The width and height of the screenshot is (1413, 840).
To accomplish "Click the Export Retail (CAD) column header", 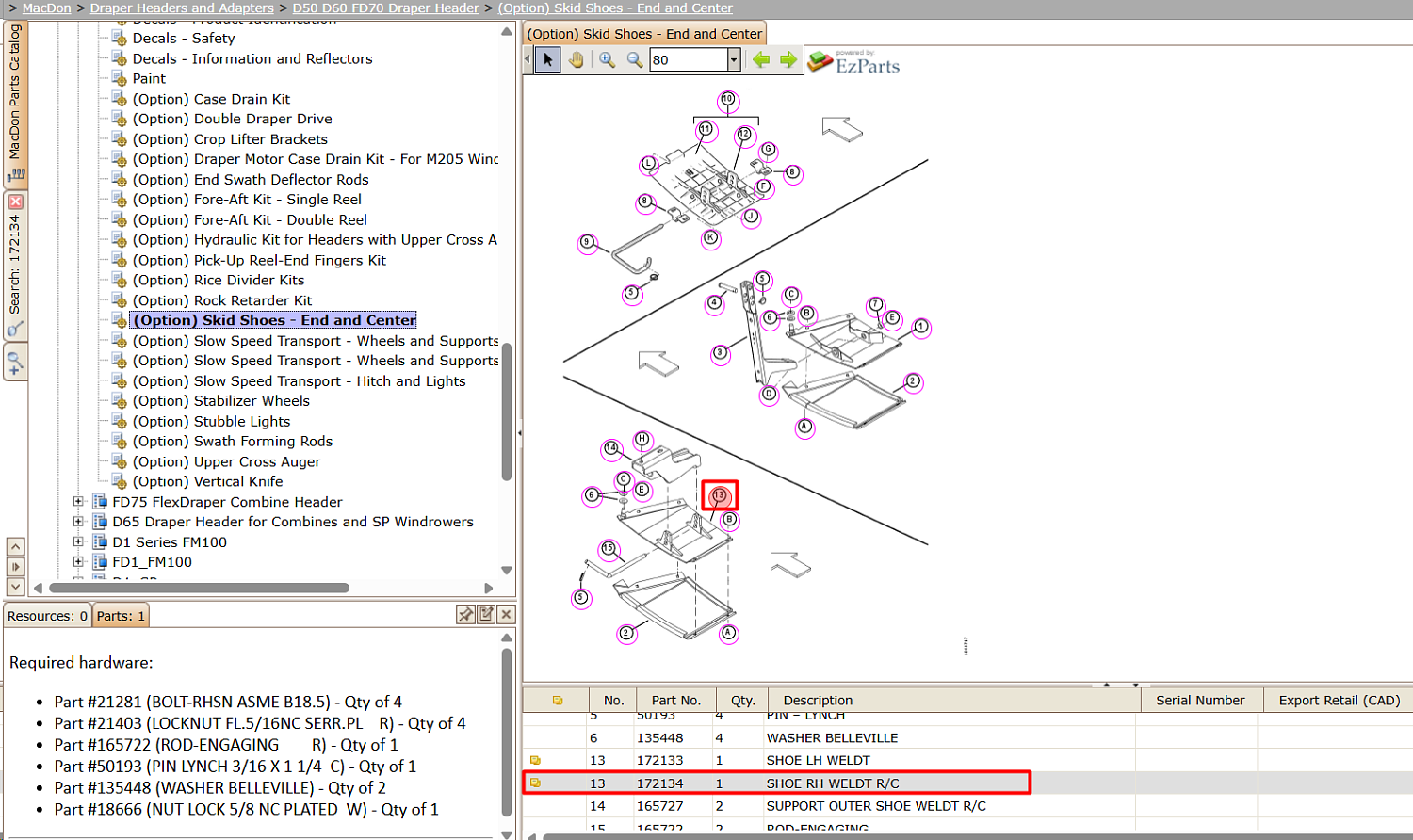I will [1339, 700].
